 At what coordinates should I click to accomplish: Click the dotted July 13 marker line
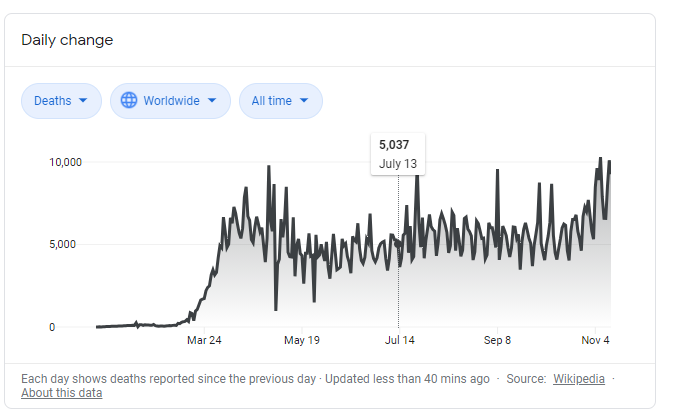(398, 251)
